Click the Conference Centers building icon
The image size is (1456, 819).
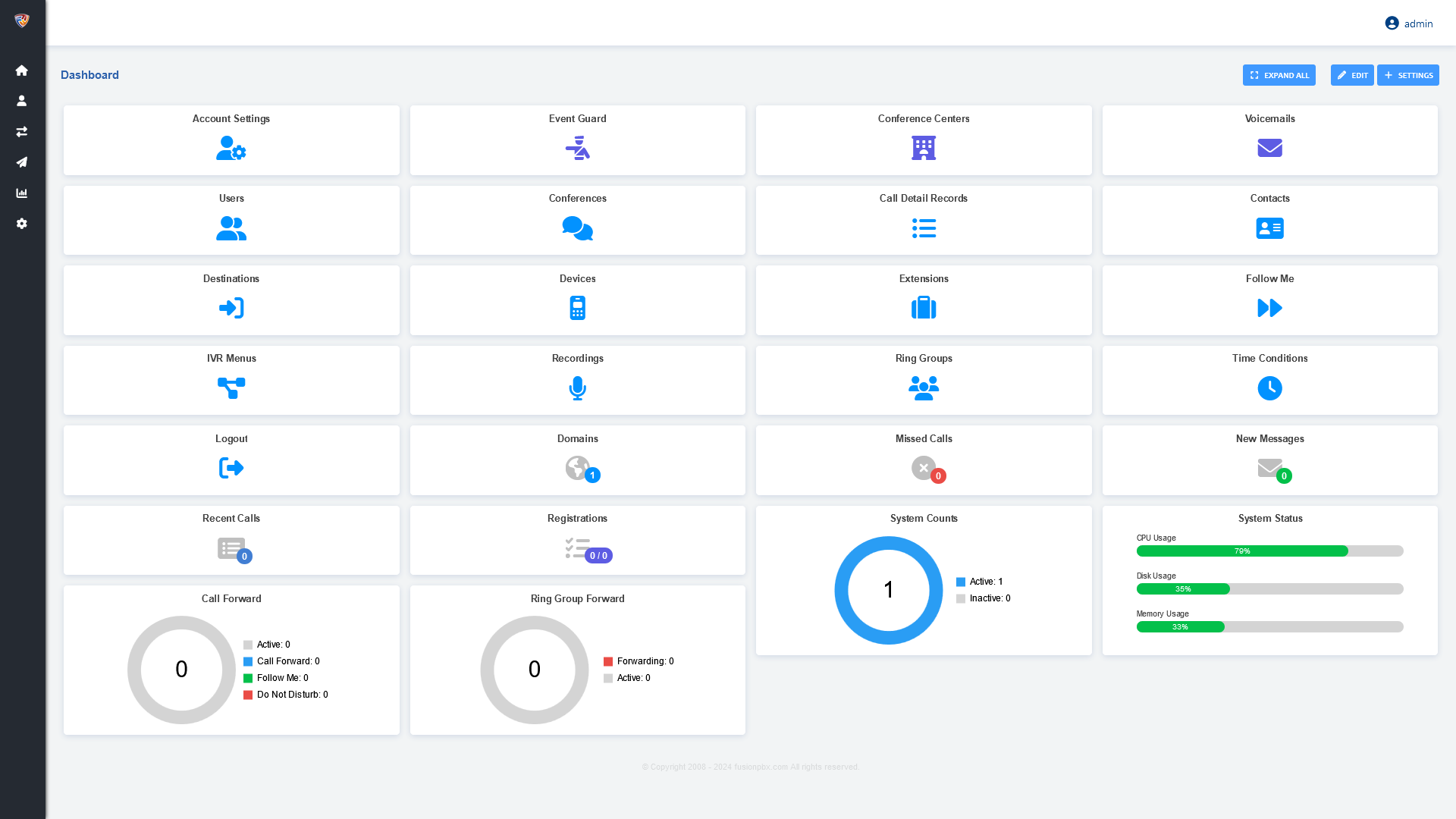click(923, 148)
